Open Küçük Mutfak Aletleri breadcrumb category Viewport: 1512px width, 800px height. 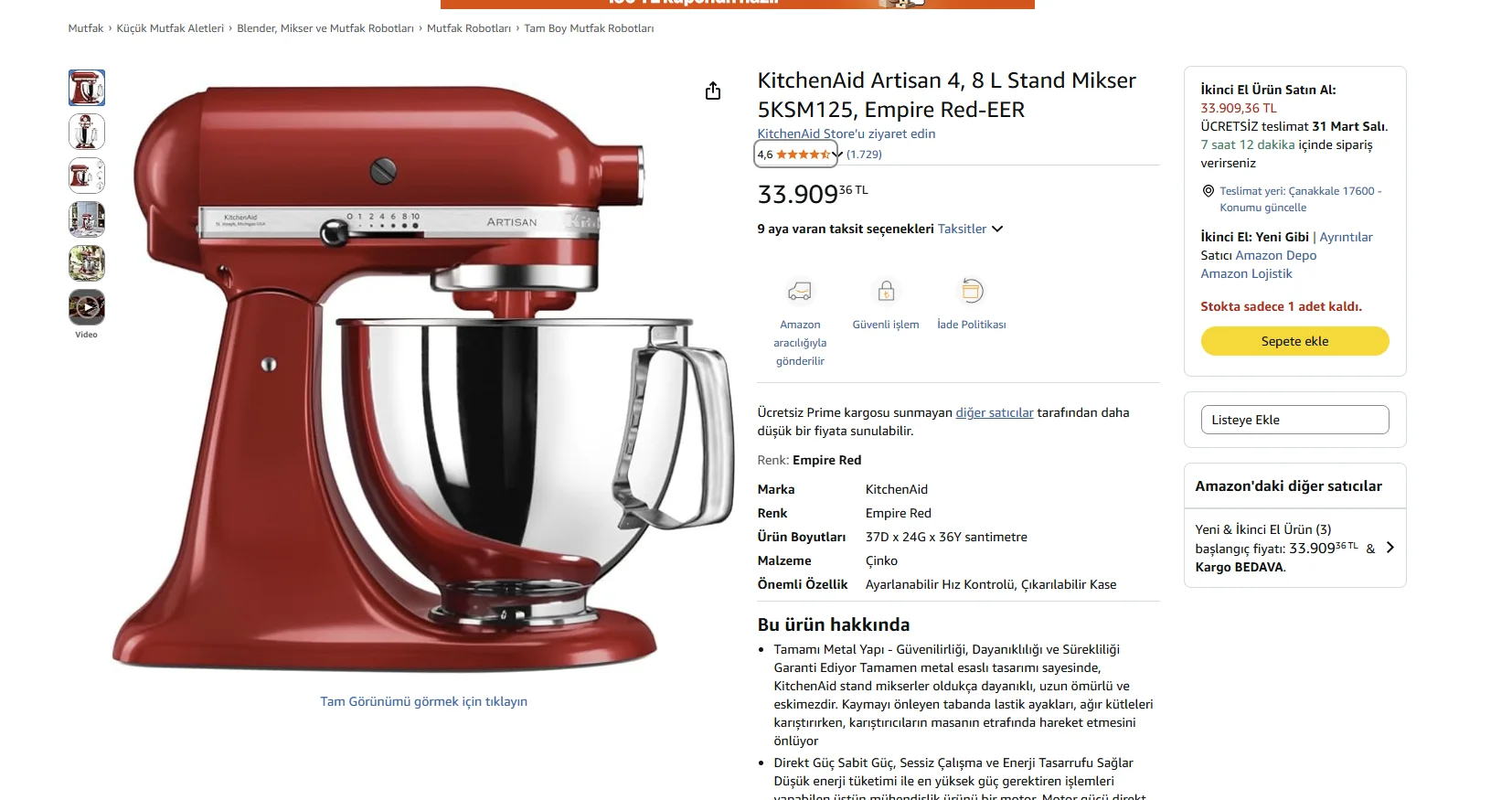click(170, 28)
